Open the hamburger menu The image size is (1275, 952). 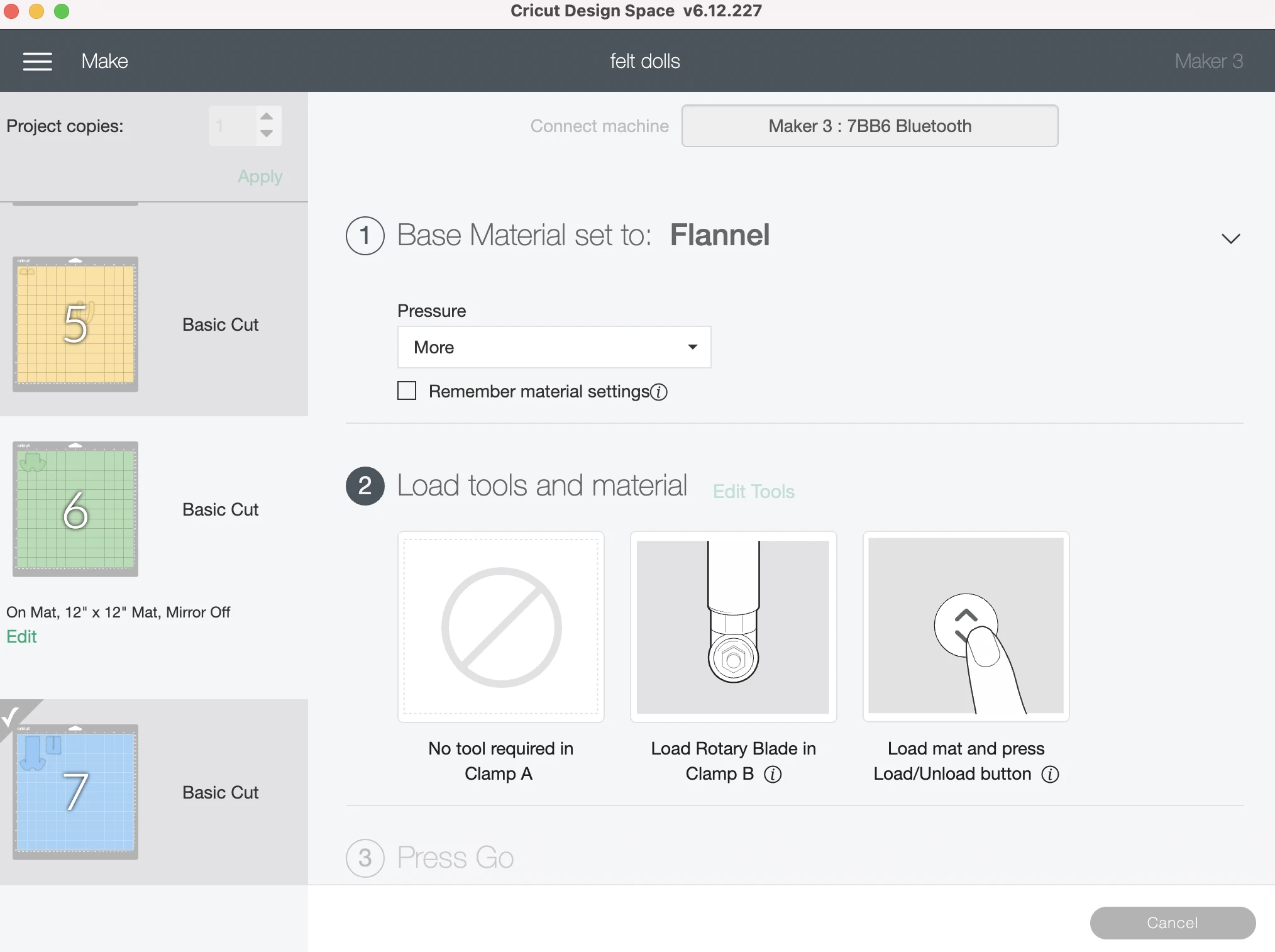38,61
